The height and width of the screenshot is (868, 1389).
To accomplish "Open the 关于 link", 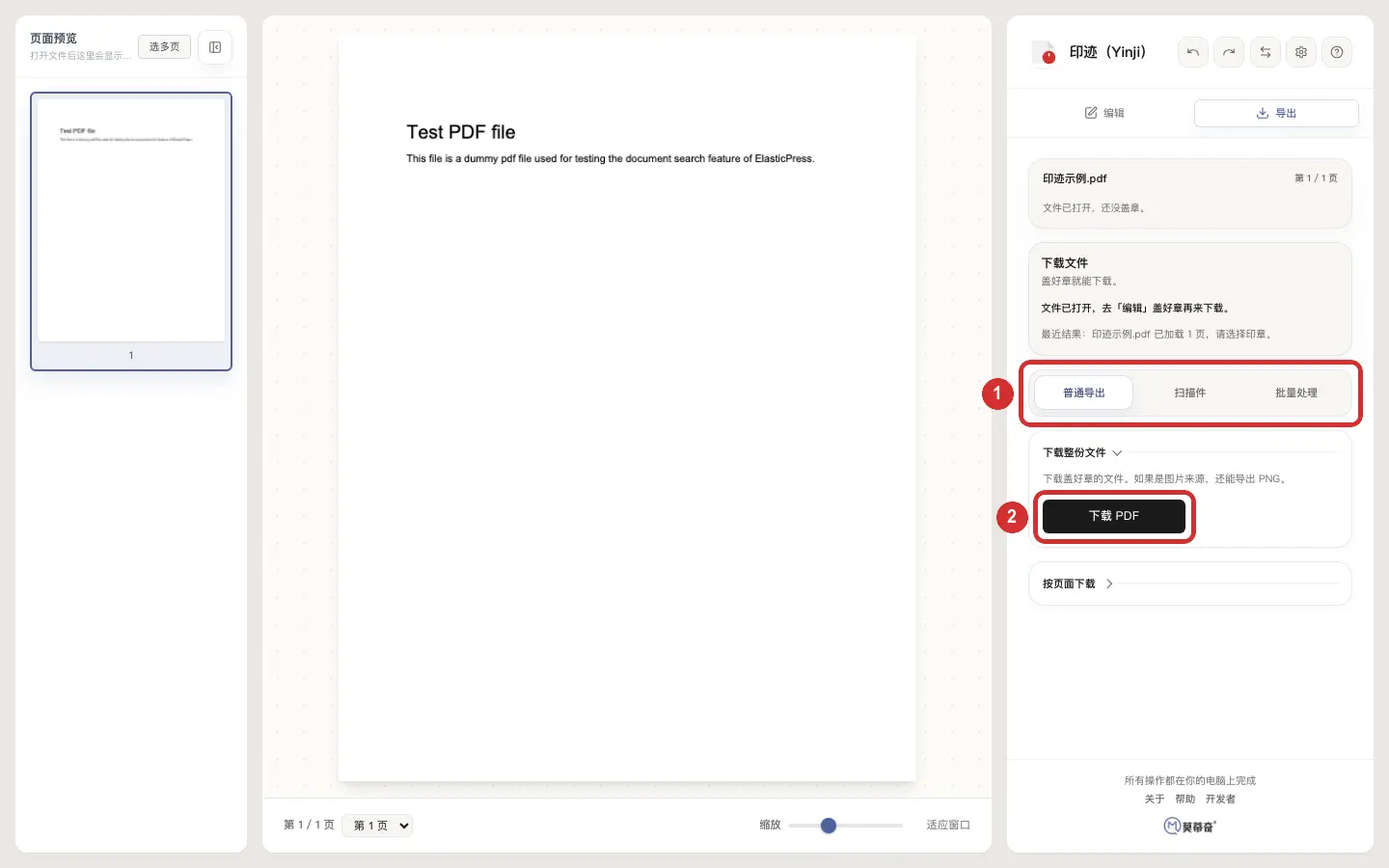I will coord(1155,799).
